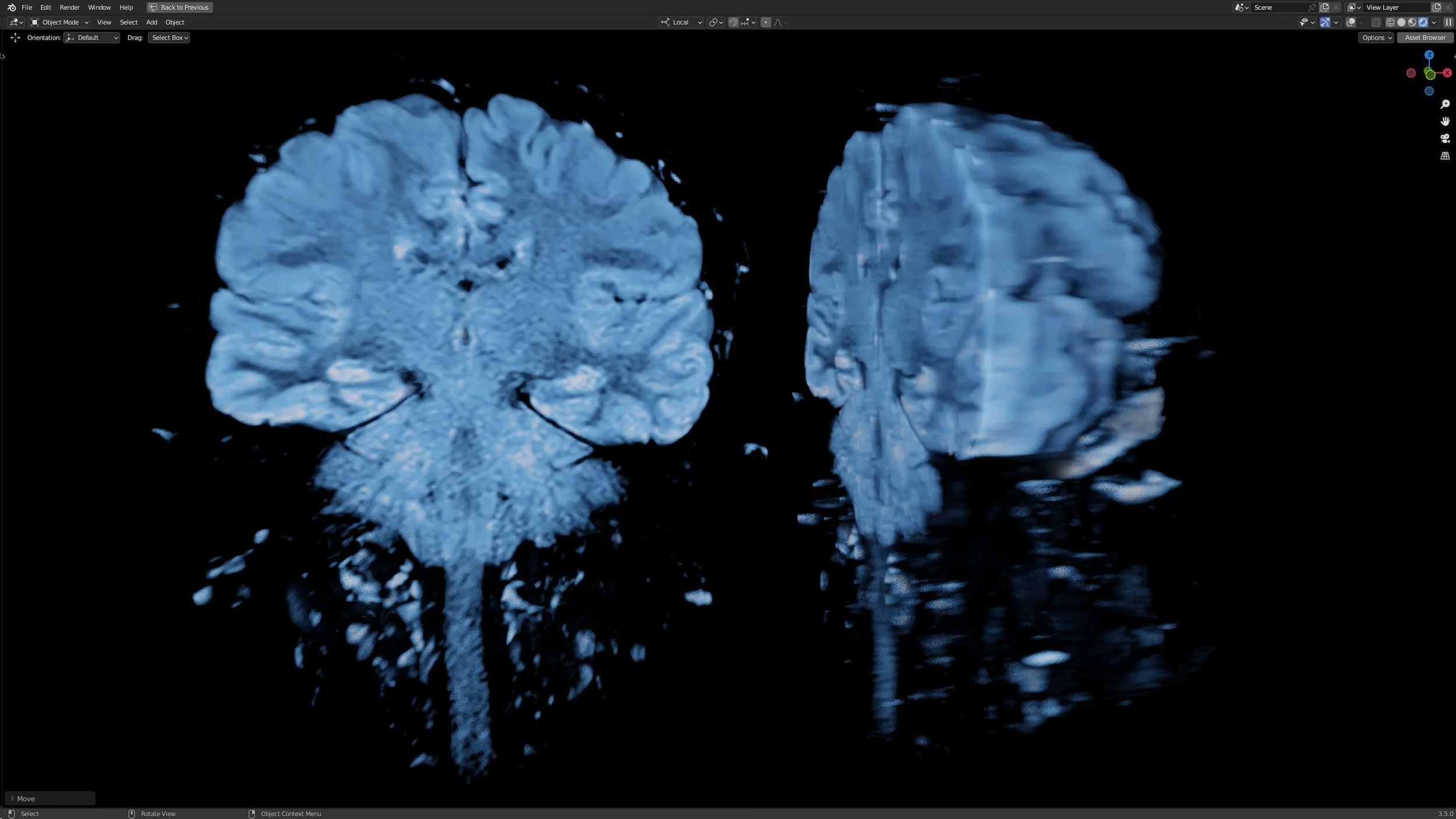Image resolution: width=1456 pixels, height=819 pixels.
Task: Toggle viewport overlays
Action: [x=1351, y=22]
